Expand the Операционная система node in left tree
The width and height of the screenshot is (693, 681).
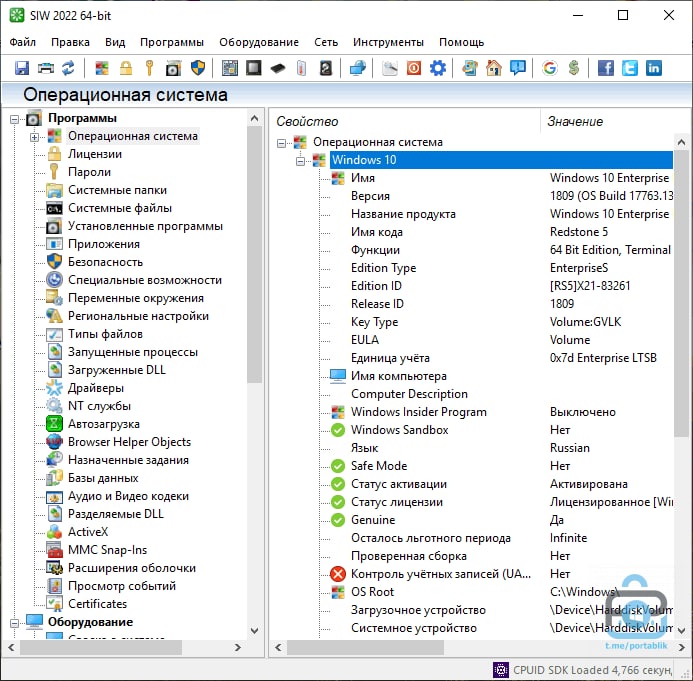34,137
